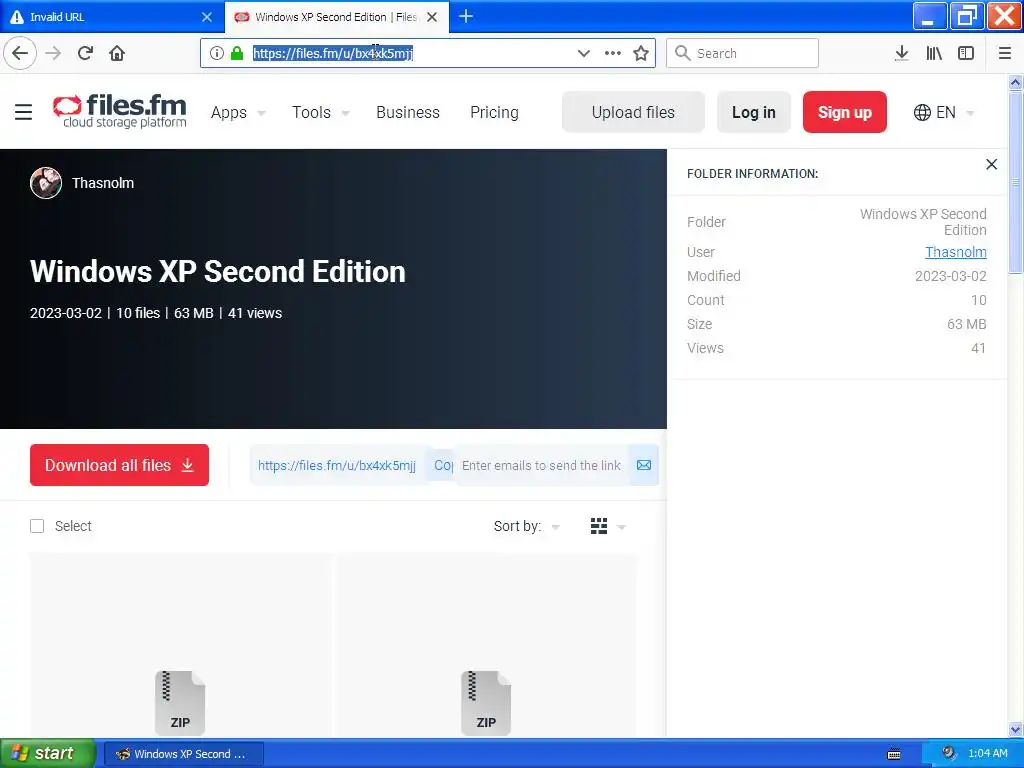Click the '41 views' text in banner
This screenshot has width=1024, height=768.
pos(255,313)
